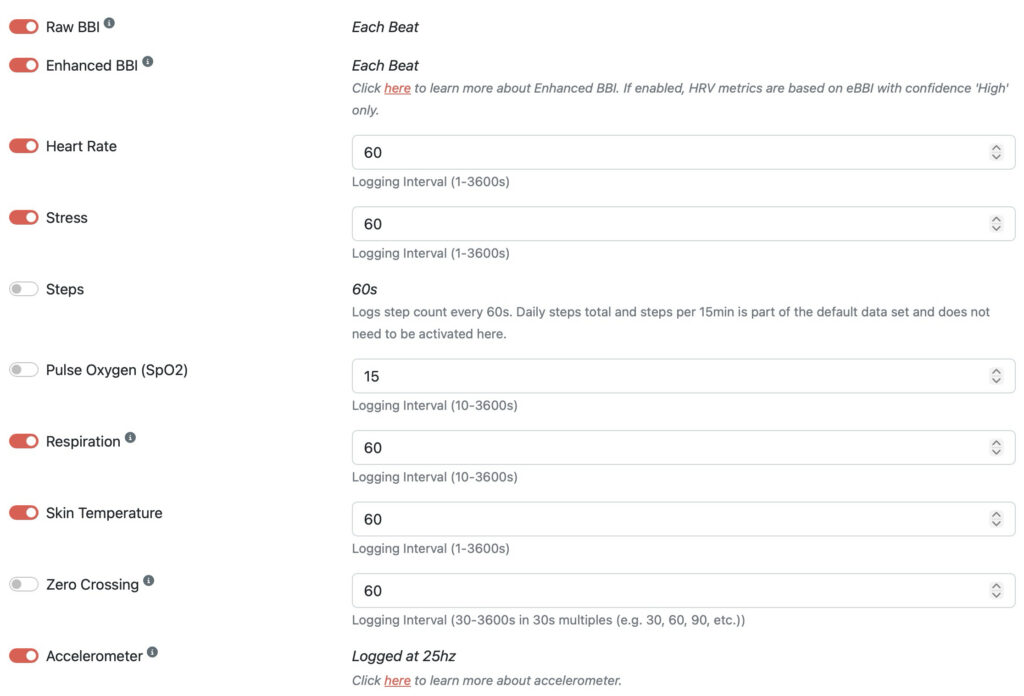Select the Respiration logging interval field
This screenshot has width=1024, height=696.
pos(683,448)
